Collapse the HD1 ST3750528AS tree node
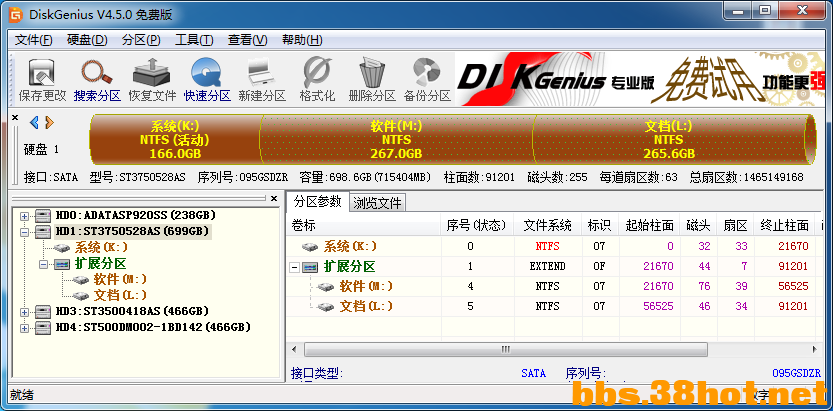Screen dimensions: 833x411 pyautogui.click(x=24, y=232)
